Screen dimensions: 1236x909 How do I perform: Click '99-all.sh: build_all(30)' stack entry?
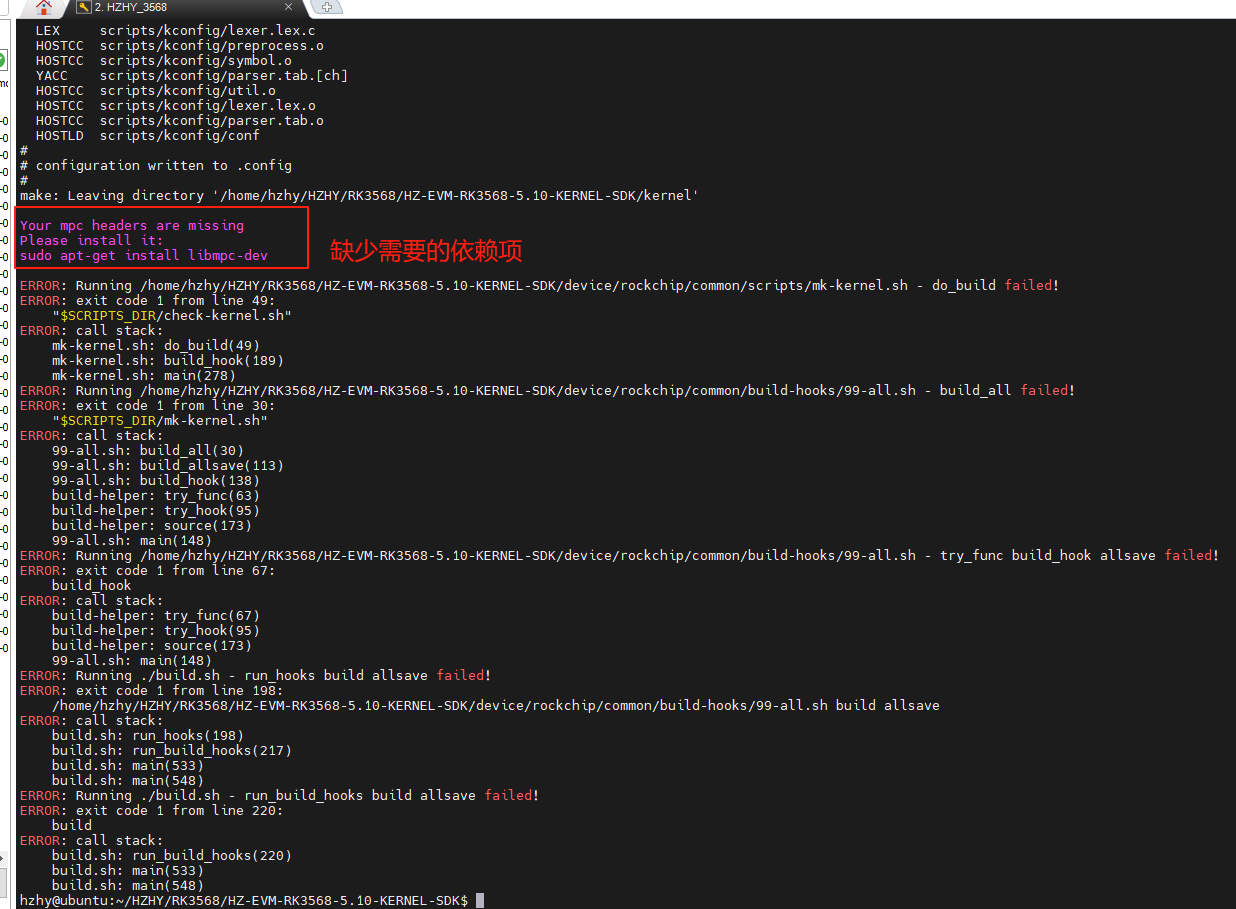[x=148, y=451]
